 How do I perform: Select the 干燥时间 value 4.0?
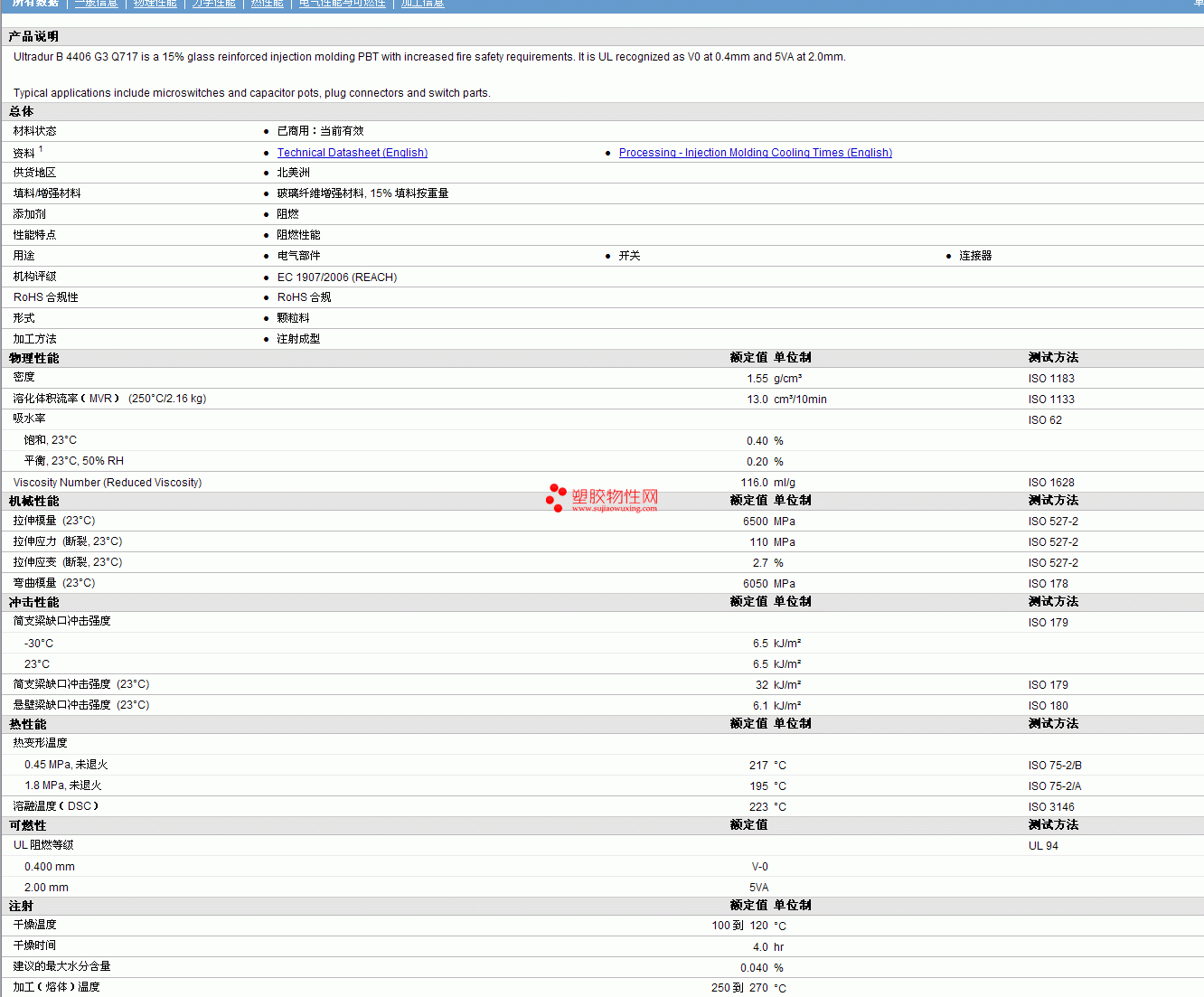click(x=760, y=947)
